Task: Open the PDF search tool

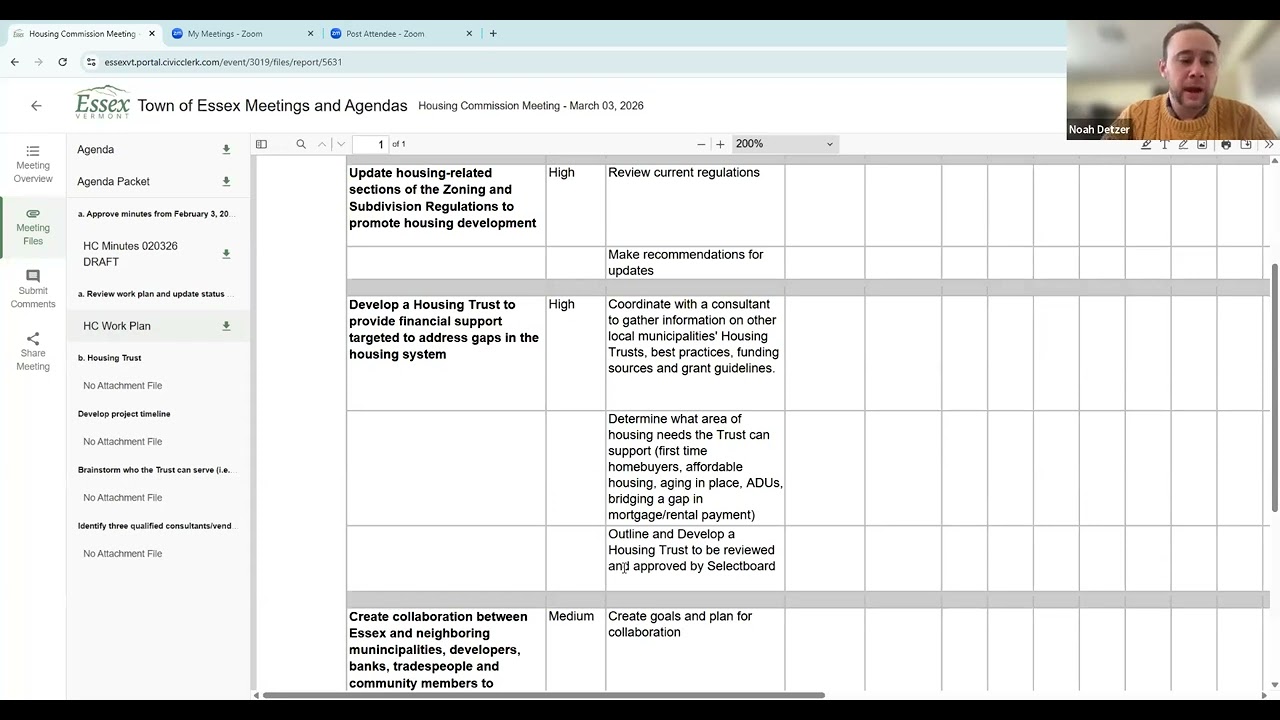Action: (301, 144)
